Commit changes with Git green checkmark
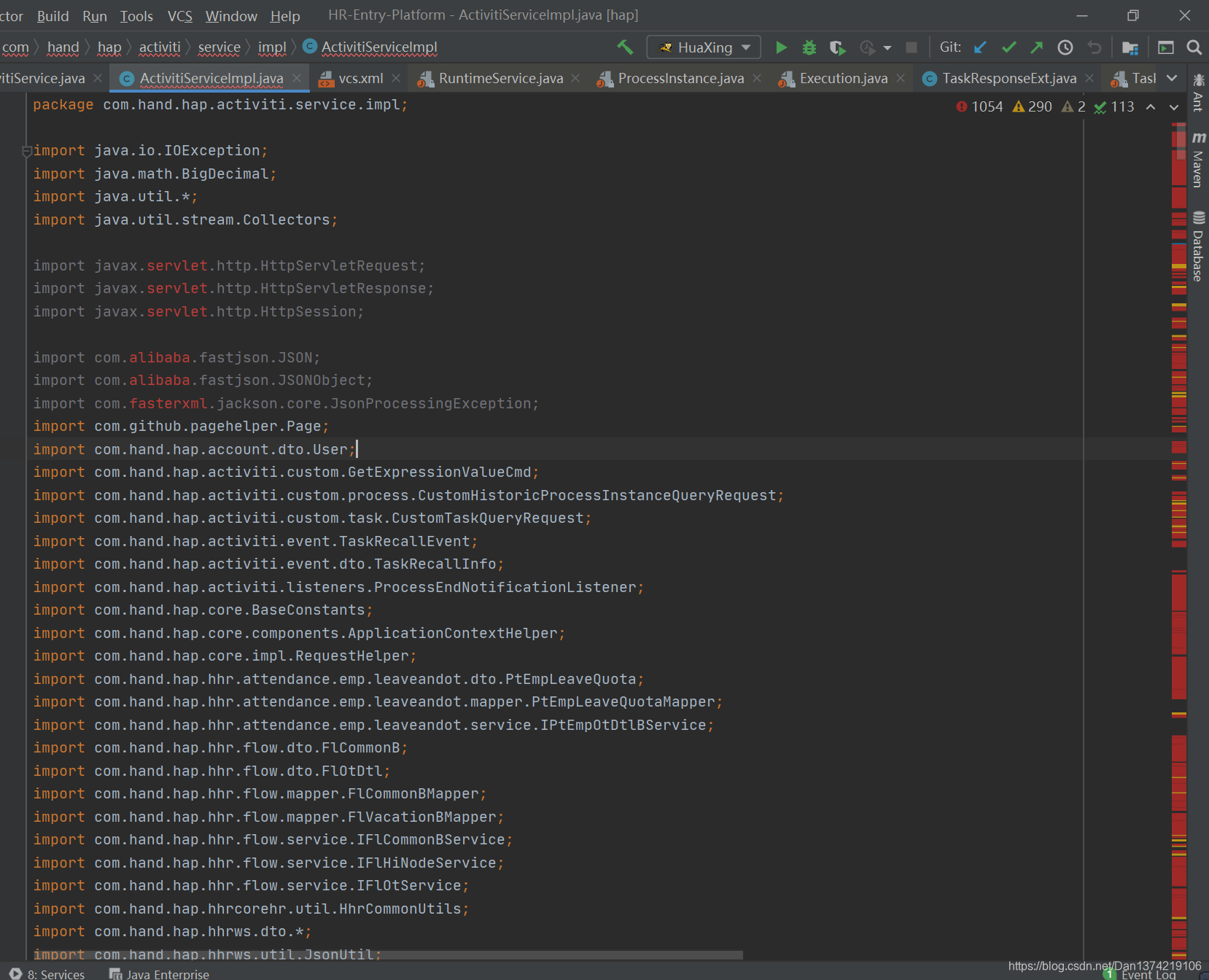 [1009, 47]
